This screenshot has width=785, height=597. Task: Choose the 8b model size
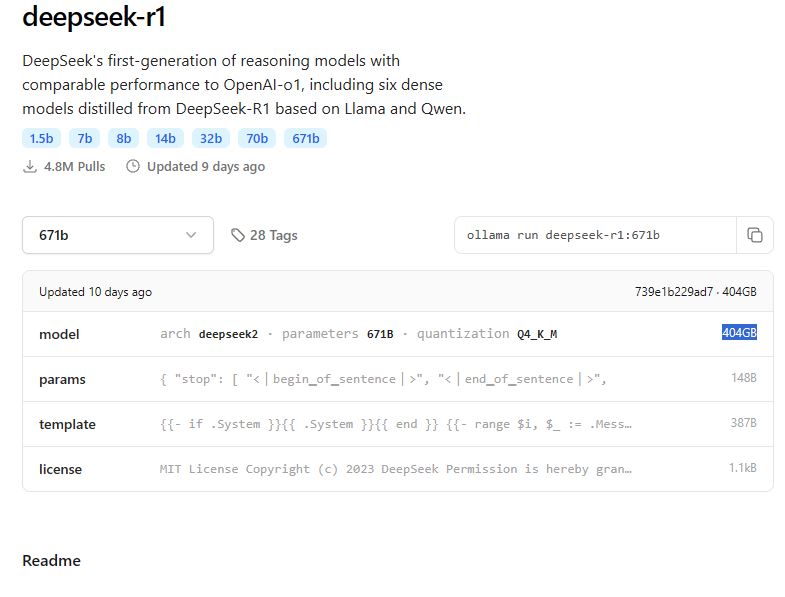coord(123,138)
